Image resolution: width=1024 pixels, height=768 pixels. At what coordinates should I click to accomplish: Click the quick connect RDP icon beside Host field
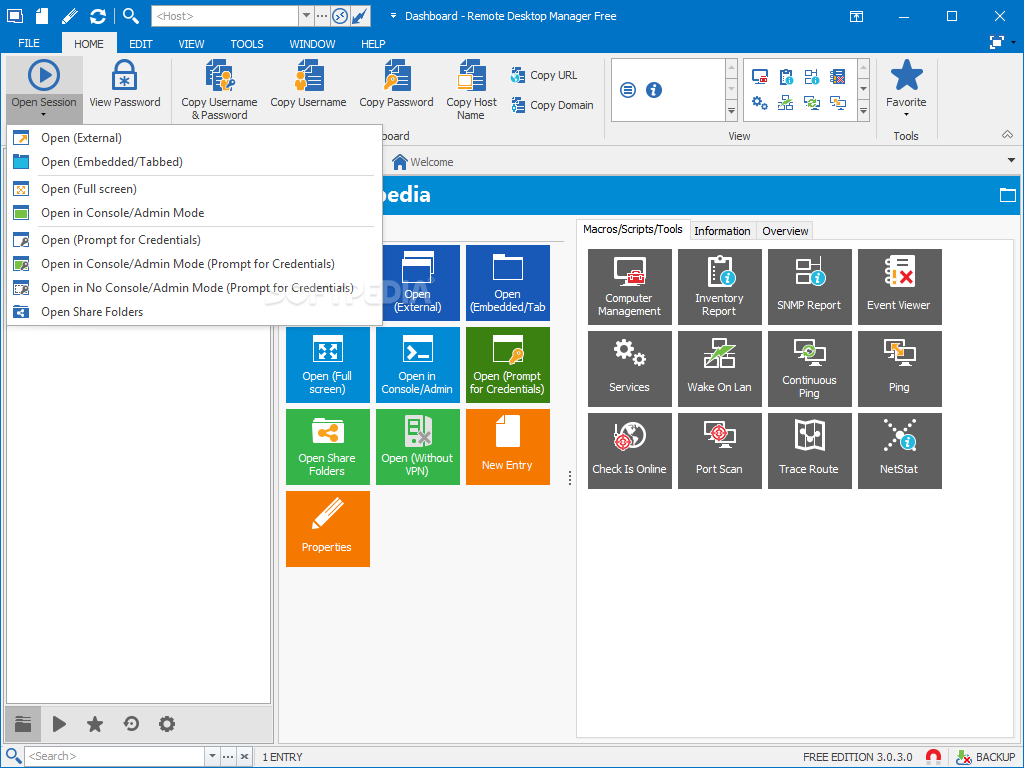(340, 16)
